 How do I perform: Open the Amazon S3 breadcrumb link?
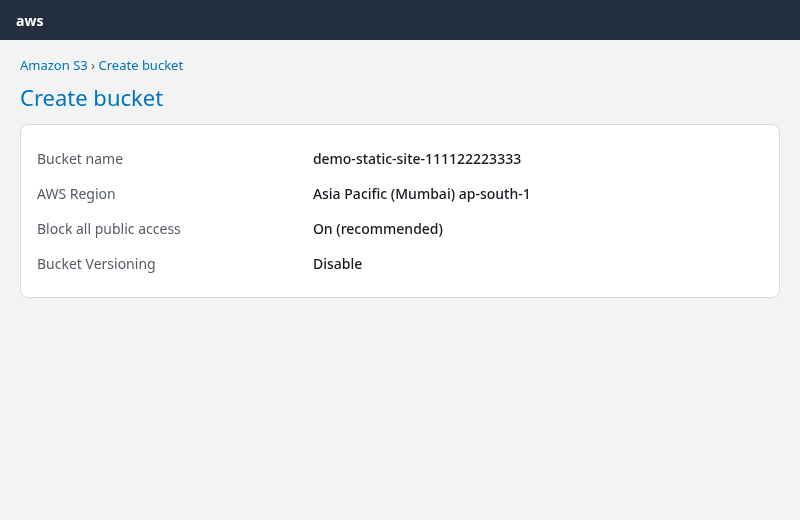[x=54, y=65]
